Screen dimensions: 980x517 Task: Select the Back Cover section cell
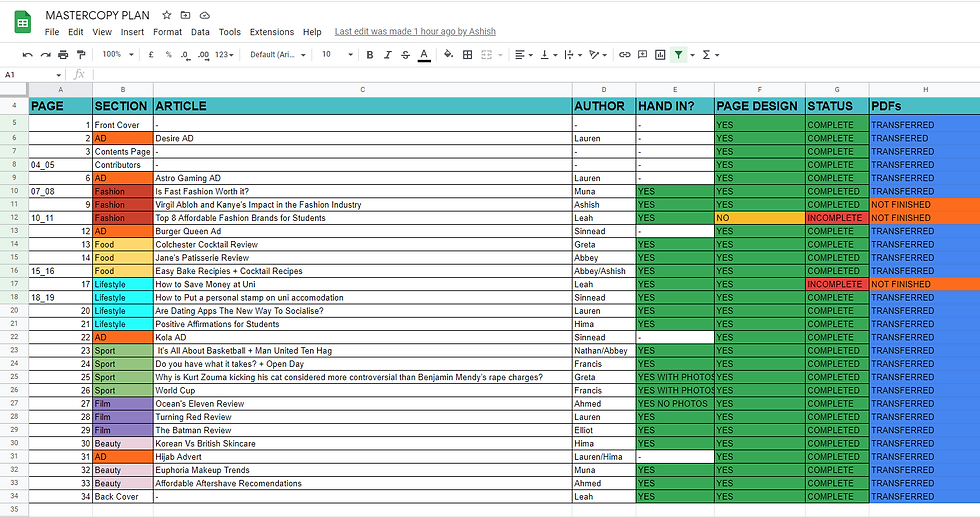[122, 496]
